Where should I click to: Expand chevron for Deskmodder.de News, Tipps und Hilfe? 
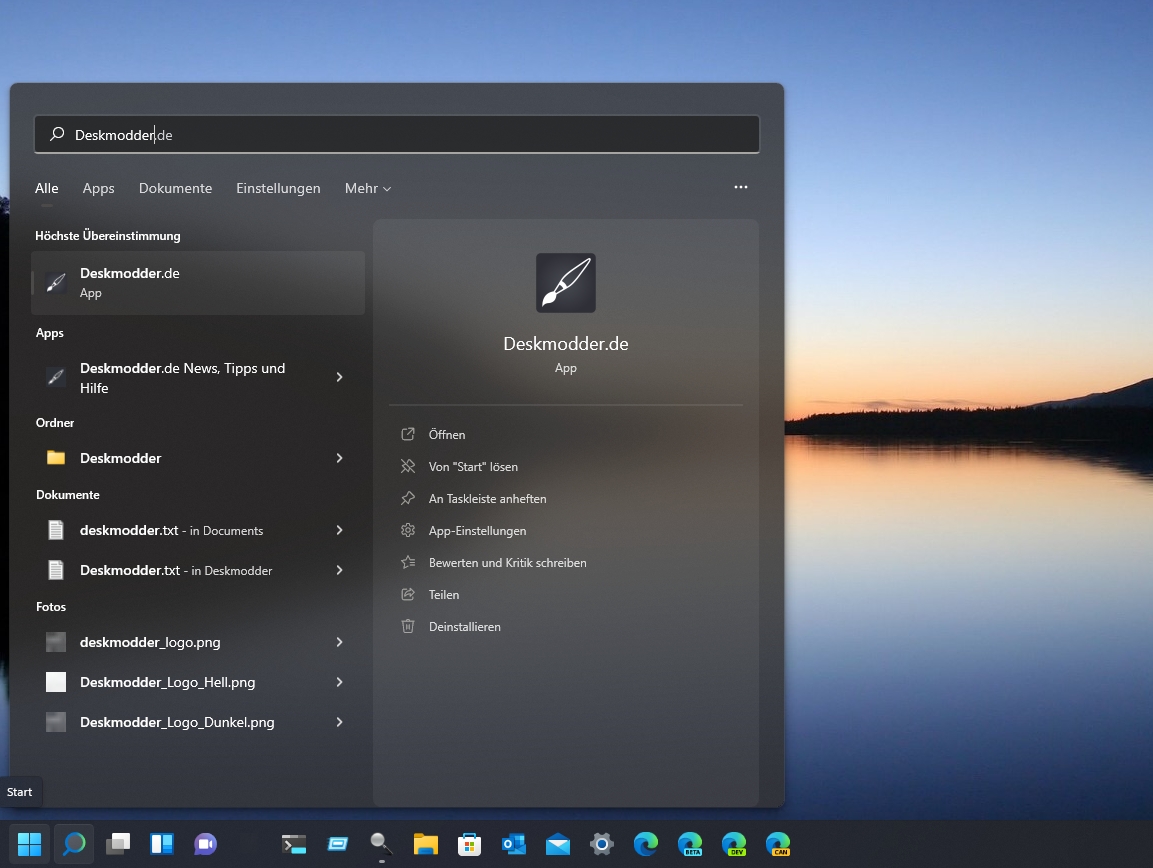[x=339, y=377]
